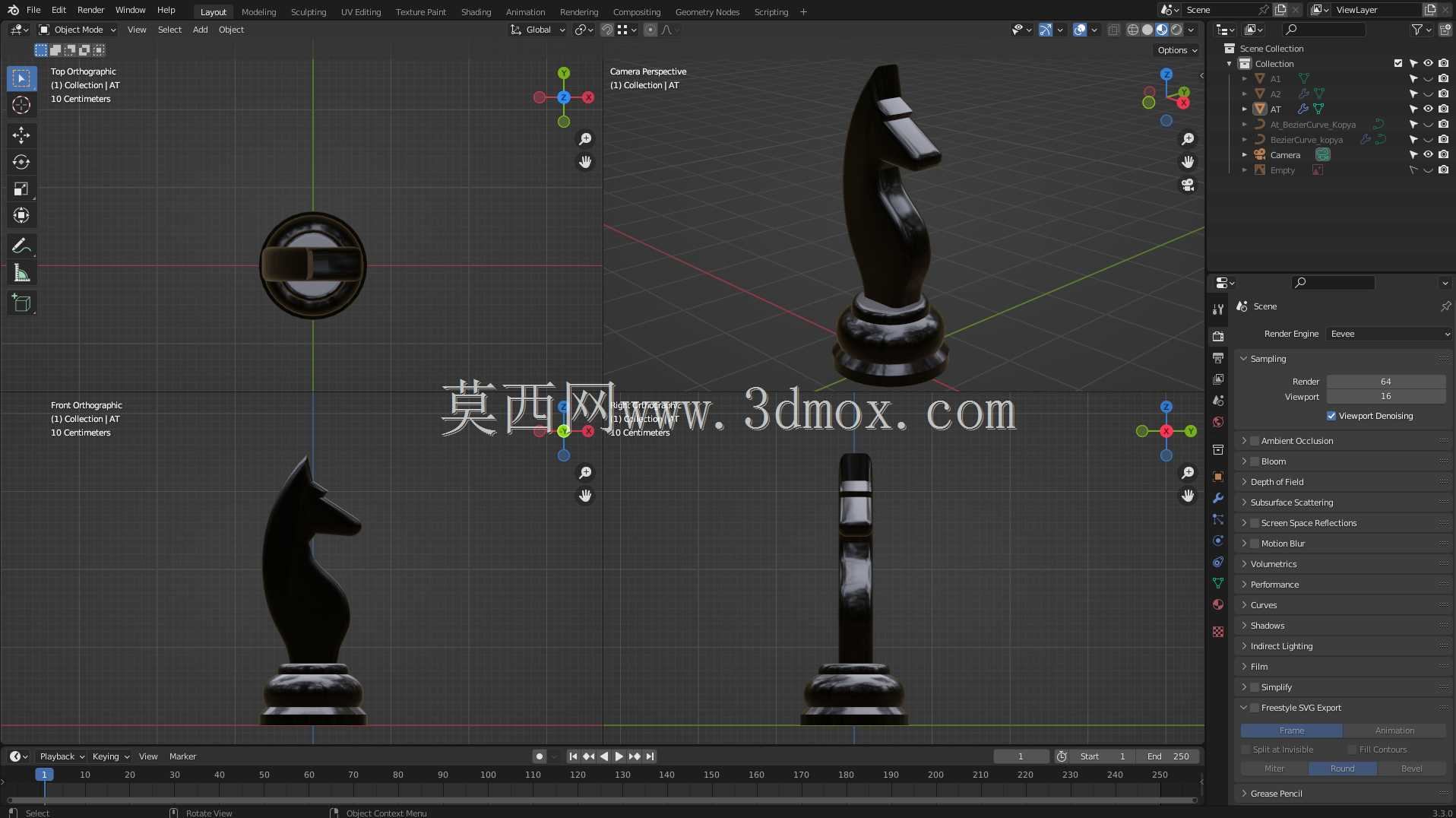
Task: Open Object Mode dropdown
Action: 78,30
